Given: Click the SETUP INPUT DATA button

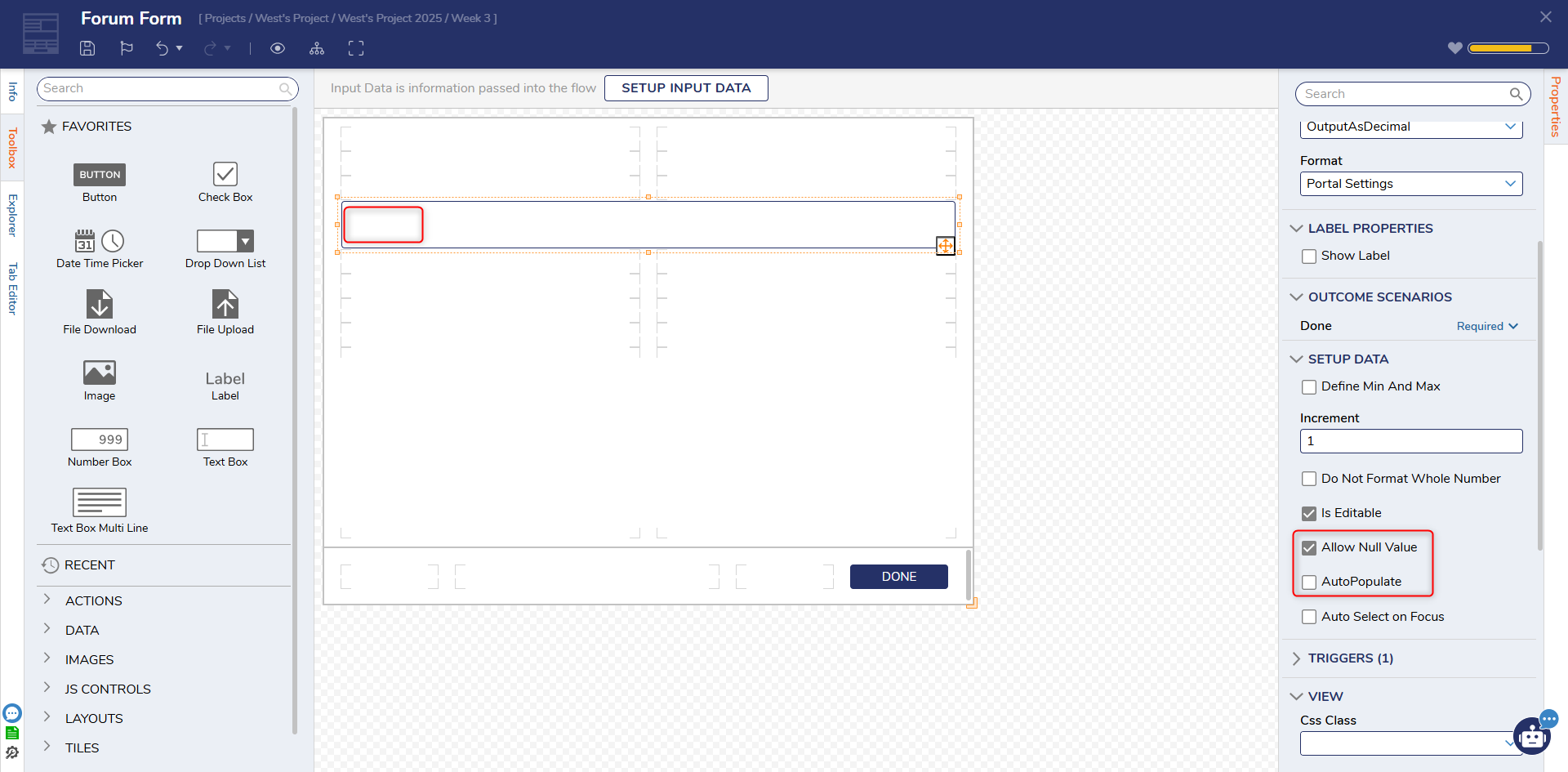Looking at the screenshot, I should 686,88.
